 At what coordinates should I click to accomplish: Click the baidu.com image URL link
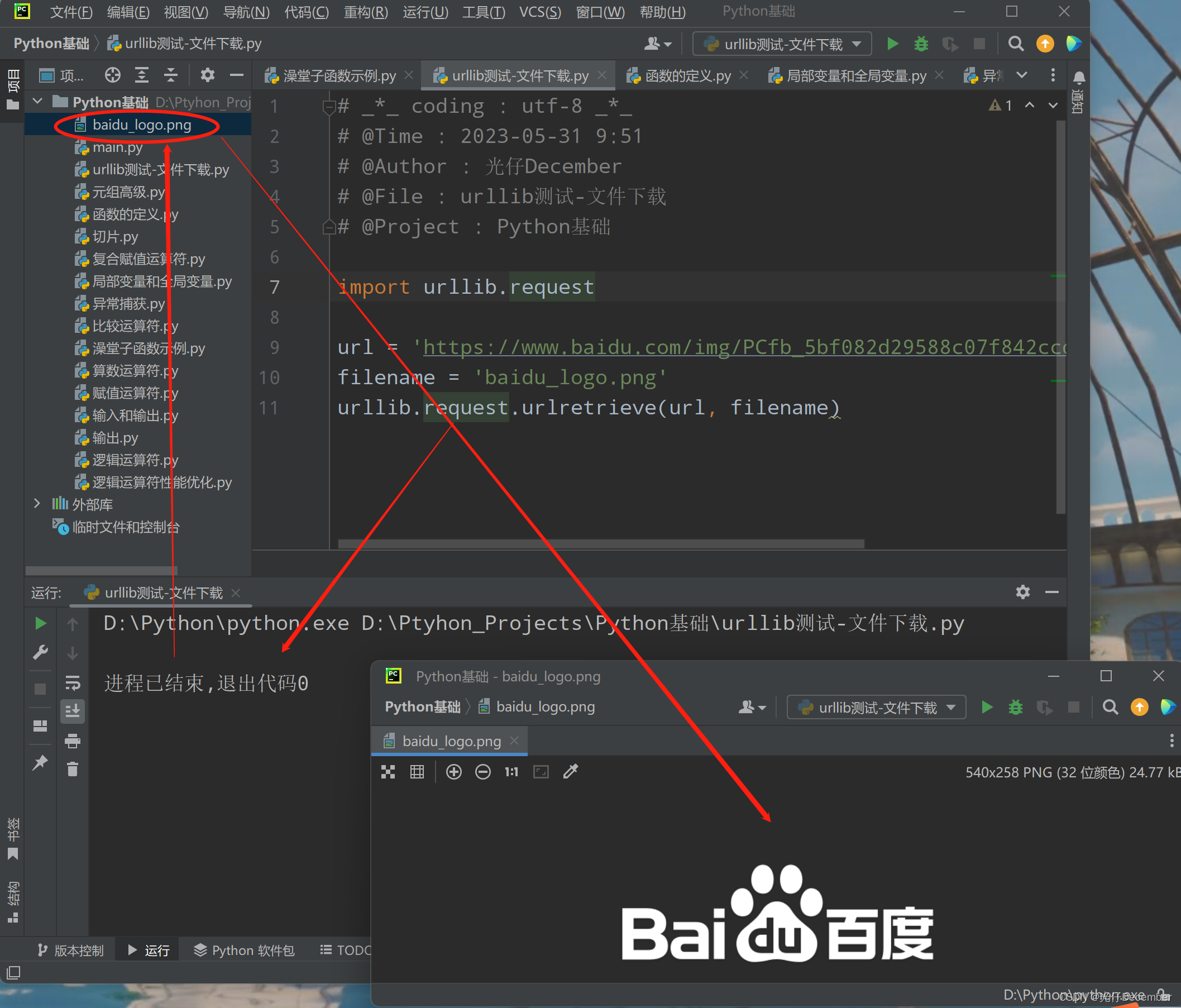tap(743, 347)
